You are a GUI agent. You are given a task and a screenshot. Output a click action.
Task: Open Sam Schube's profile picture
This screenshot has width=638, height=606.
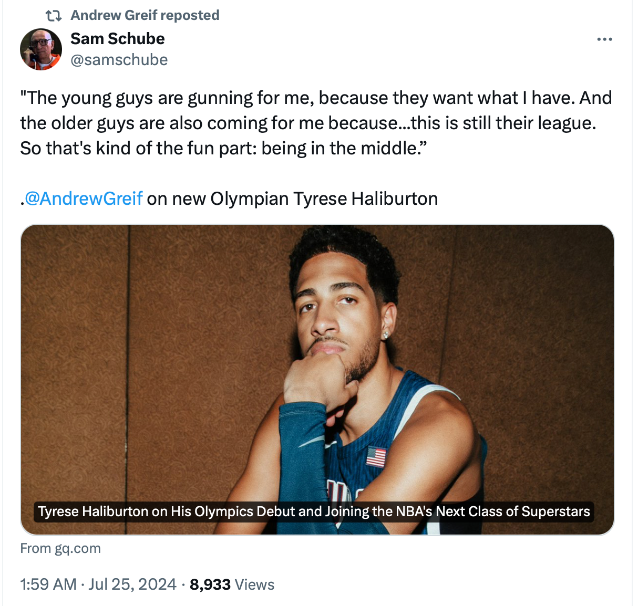(x=40, y=48)
